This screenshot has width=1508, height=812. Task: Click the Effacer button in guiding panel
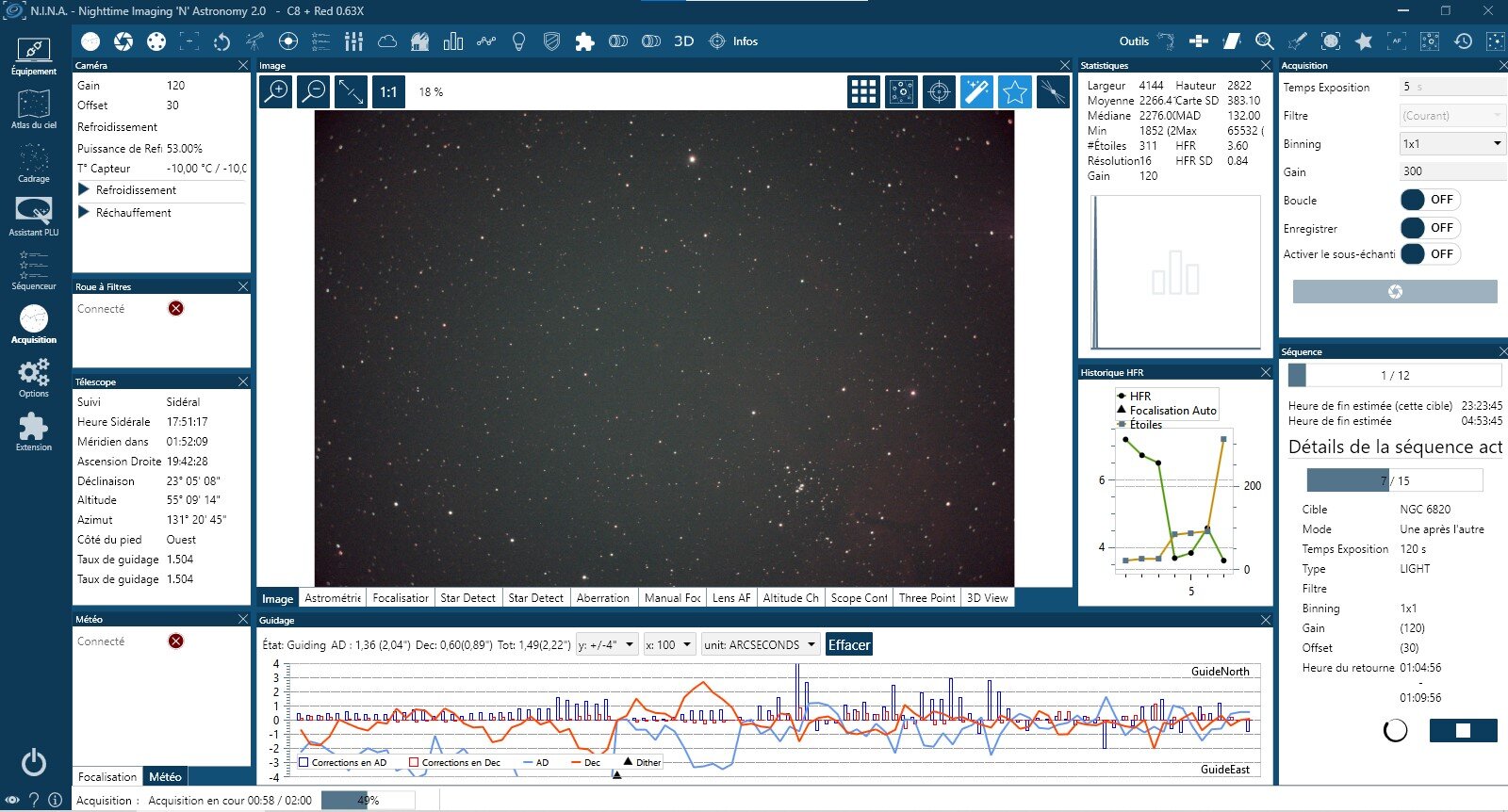[x=848, y=645]
